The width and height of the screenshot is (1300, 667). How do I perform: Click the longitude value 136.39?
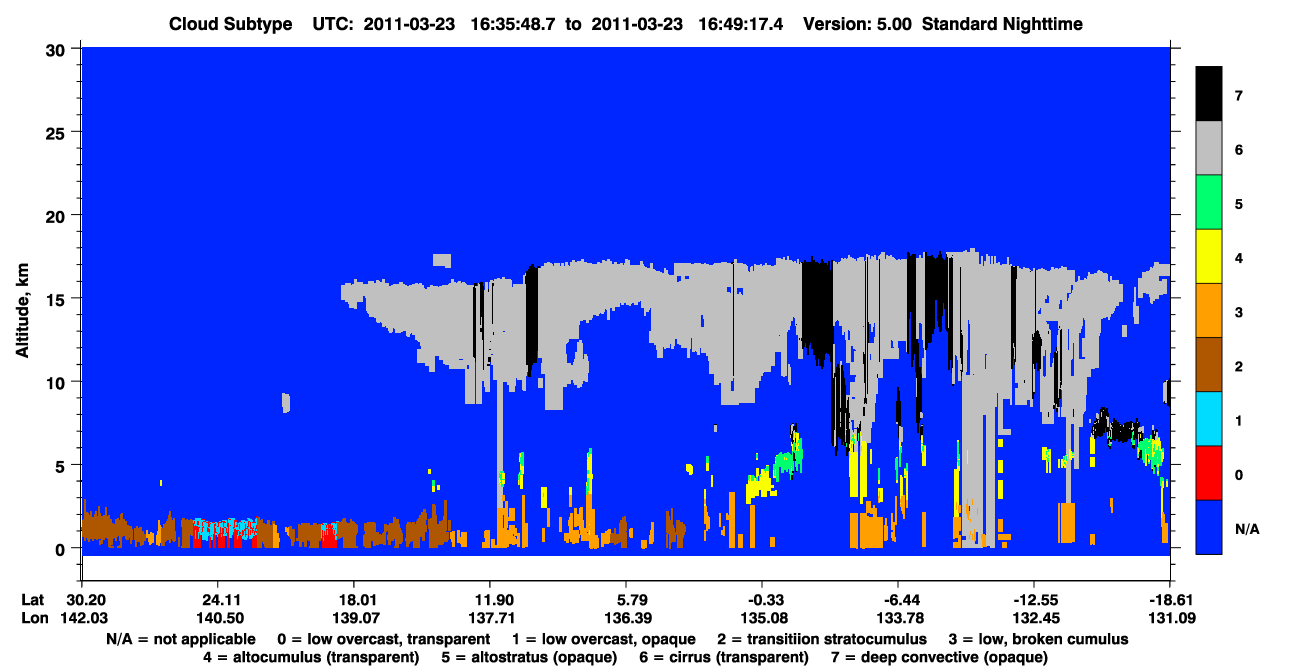click(x=625, y=618)
